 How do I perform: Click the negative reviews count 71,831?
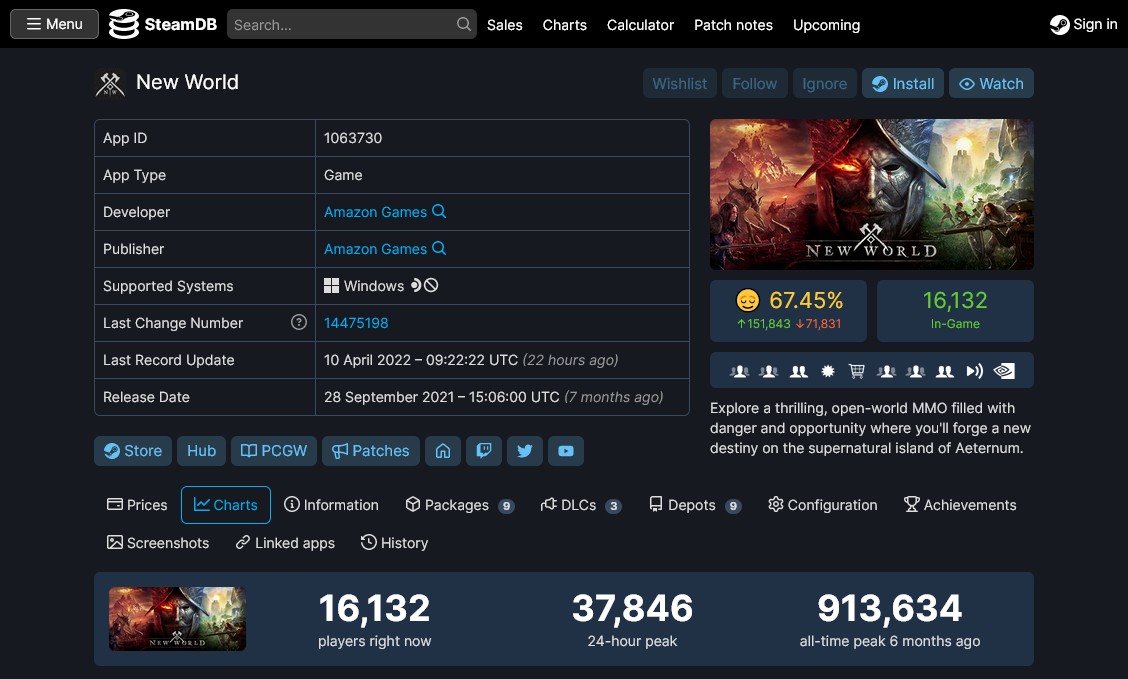click(x=818, y=324)
